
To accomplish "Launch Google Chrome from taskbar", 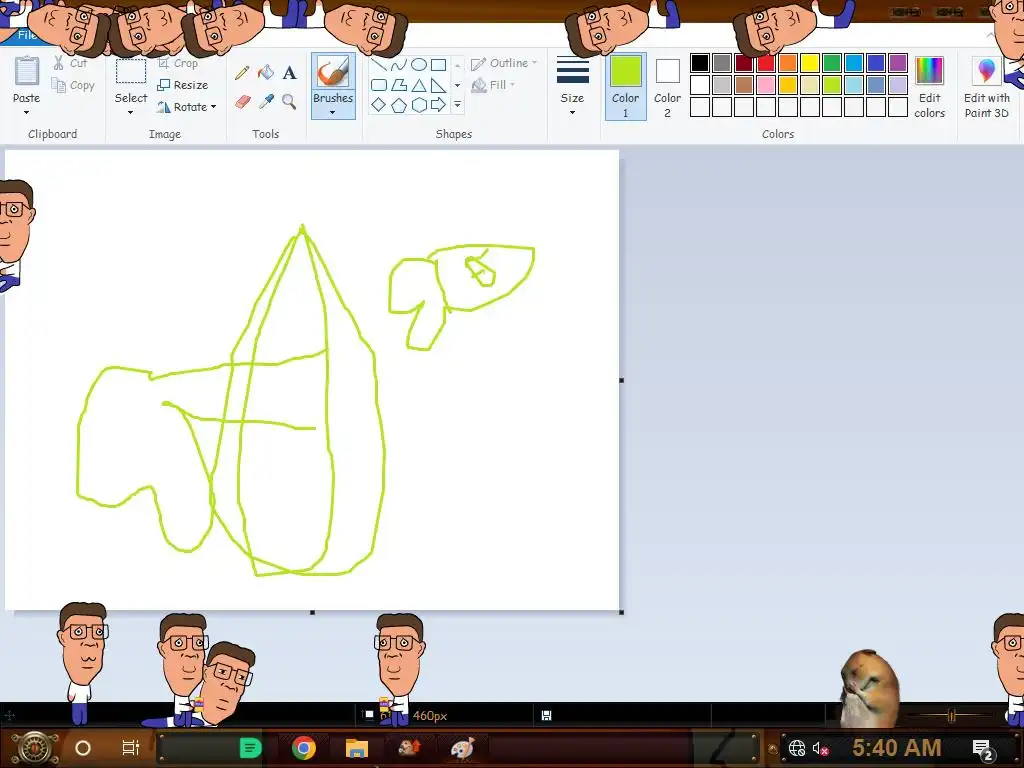I will 304,748.
